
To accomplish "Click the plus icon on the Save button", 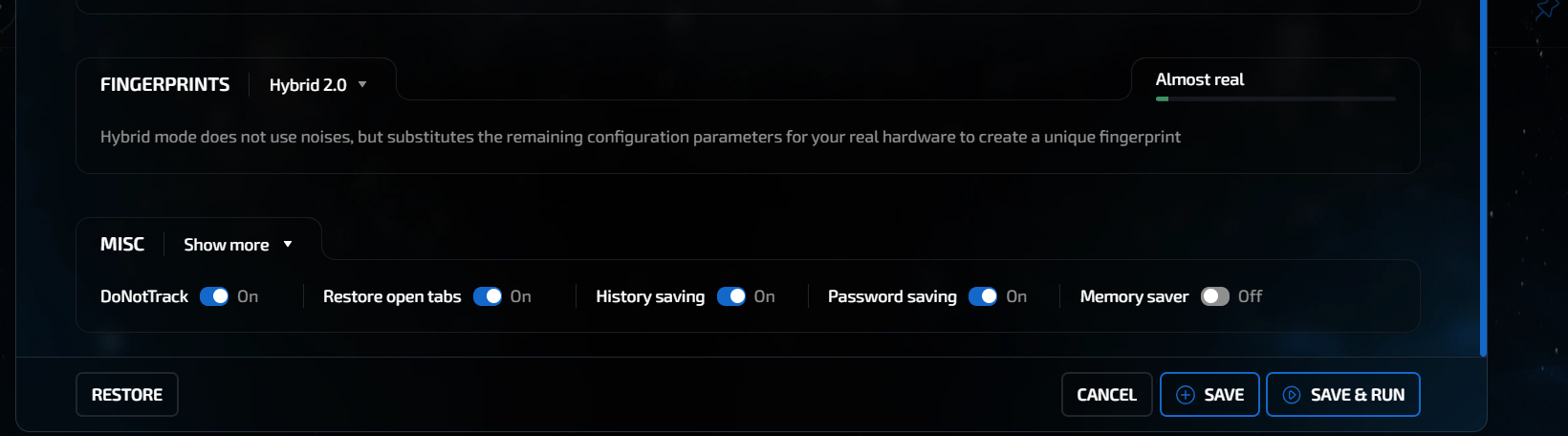I will tap(1185, 395).
